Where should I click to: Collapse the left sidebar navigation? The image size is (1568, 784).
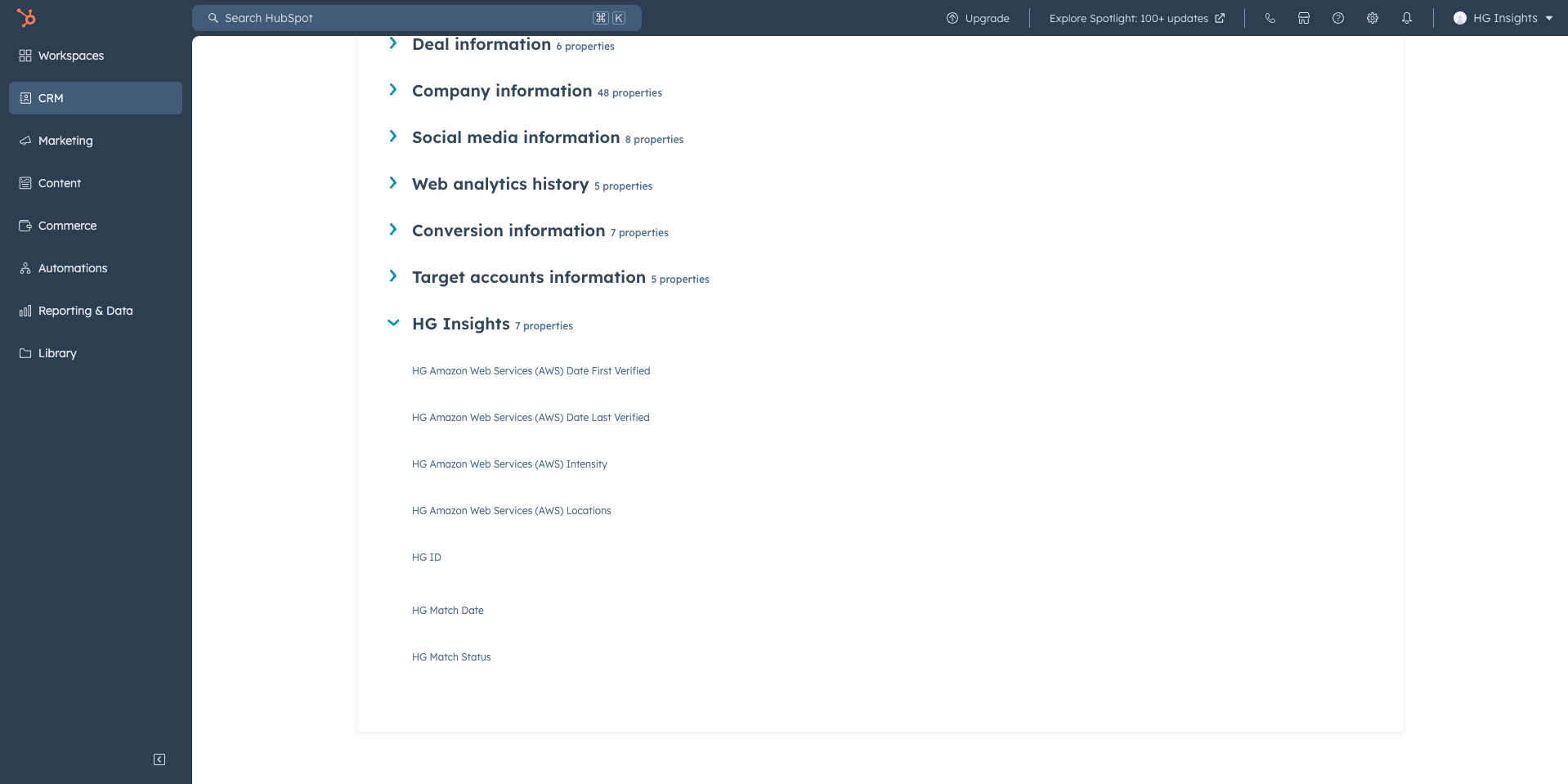click(x=159, y=759)
